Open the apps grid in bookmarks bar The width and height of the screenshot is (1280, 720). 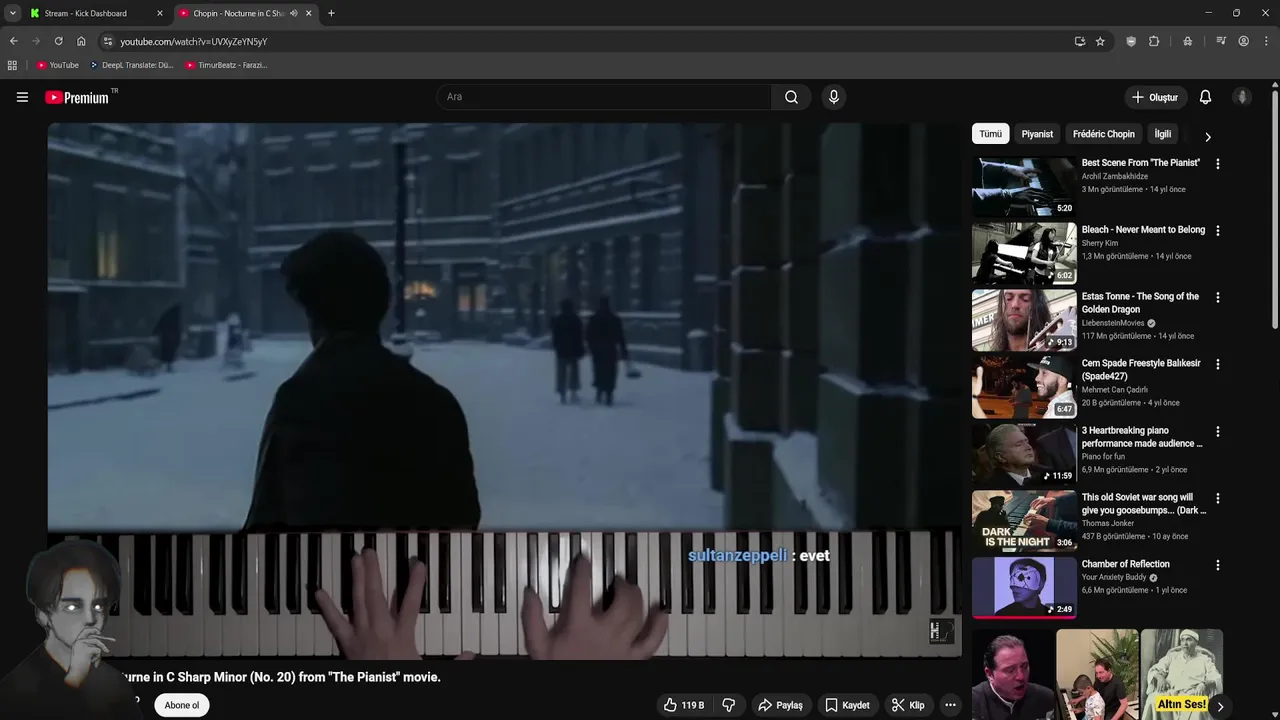(x=12, y=65)
